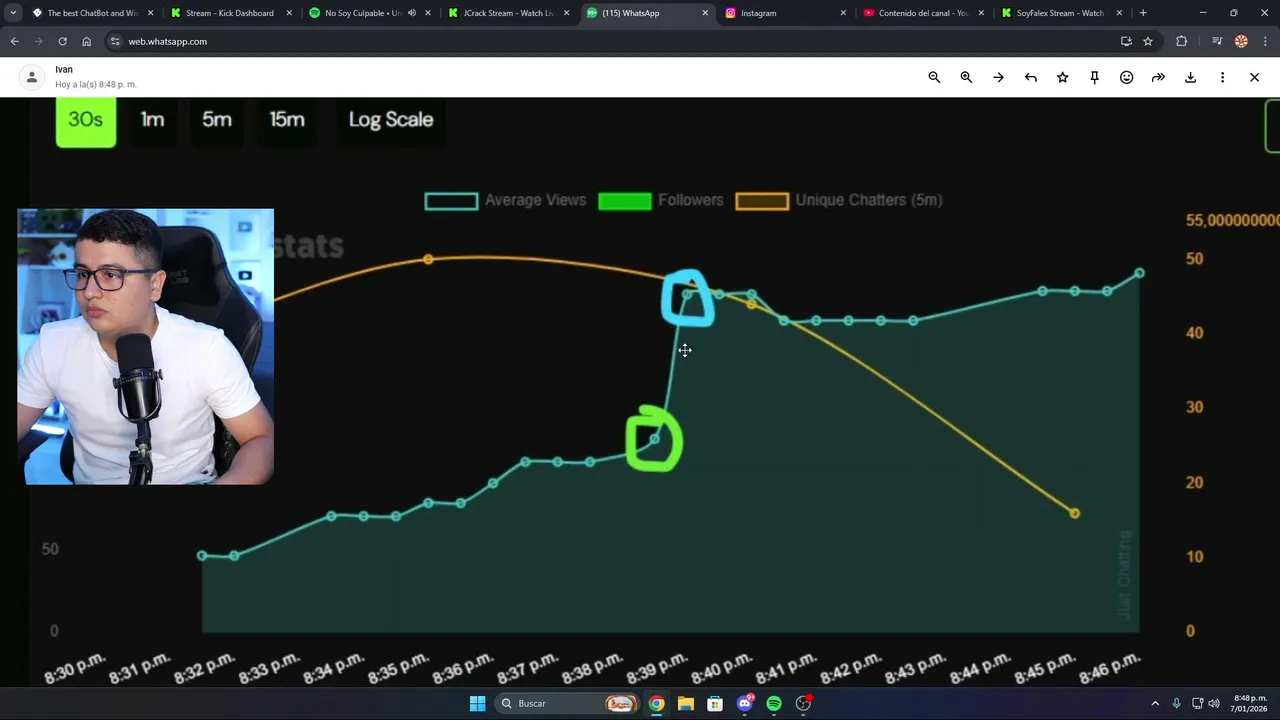Open volume settings from system tray
Screen dimensions: 1280x720
click(x=1213, y=703)
